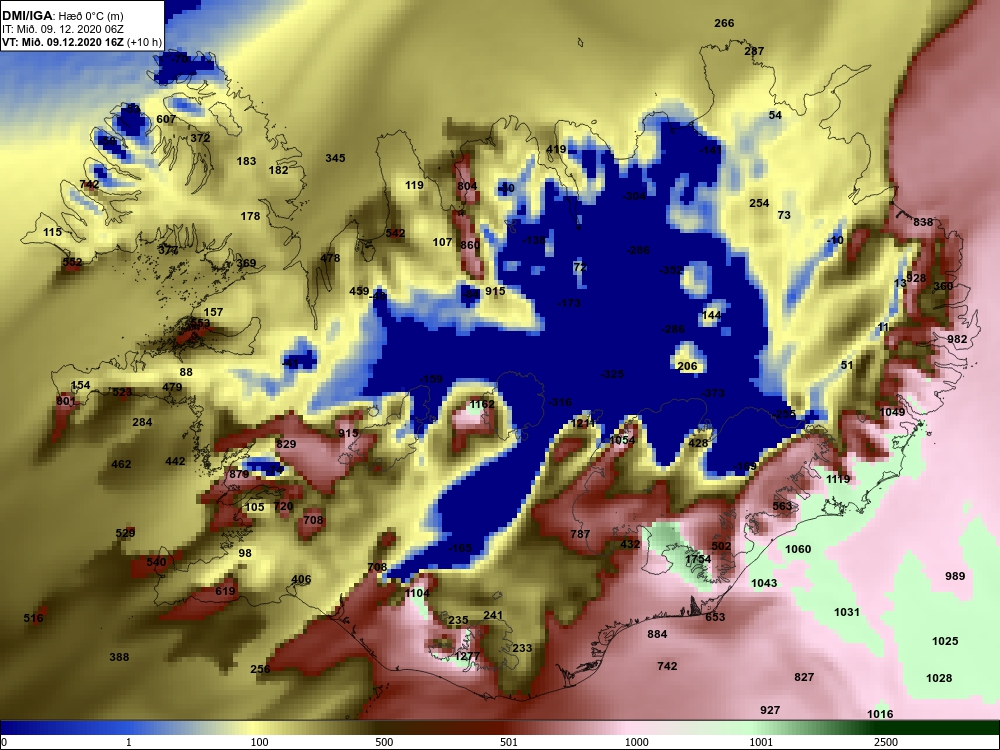The width and height of the screenshot is (1000, 750).
Task: Click the map value 804
Action: pyautogui.click(x=467, y=186)
